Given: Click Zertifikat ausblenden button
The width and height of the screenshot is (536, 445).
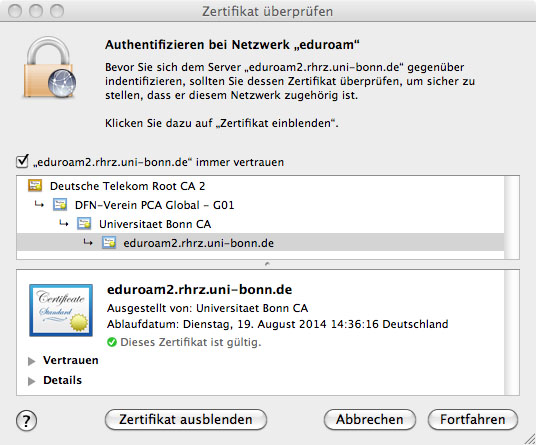Looking at the screenshot, I should [186, 419].
